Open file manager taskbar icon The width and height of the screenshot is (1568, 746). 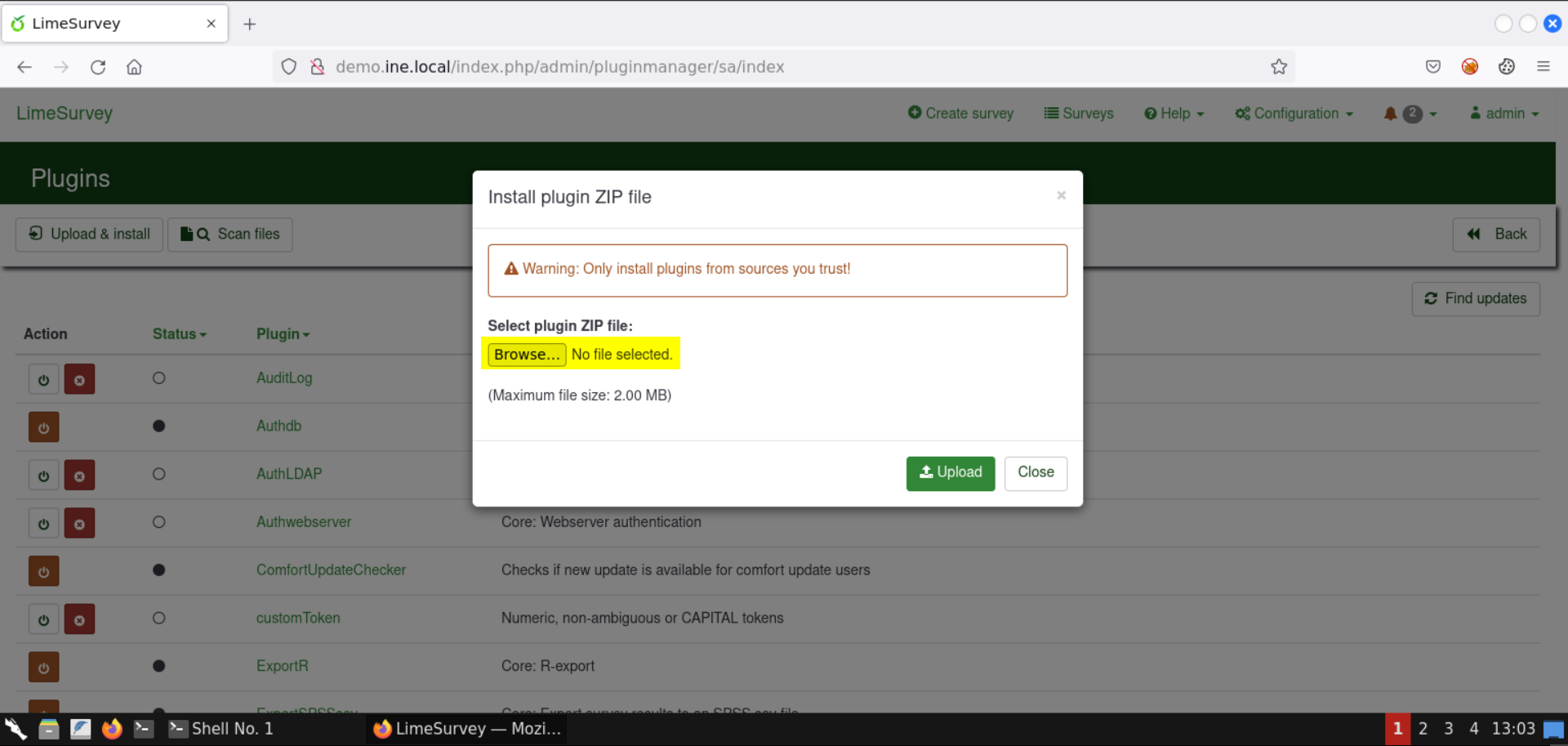[x=49, y=729]
